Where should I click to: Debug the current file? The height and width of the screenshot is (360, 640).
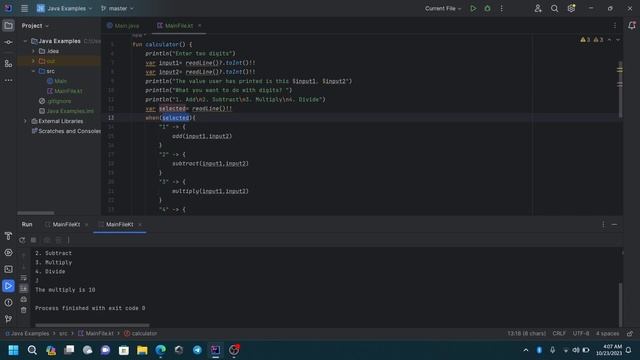tap(487, 8)
